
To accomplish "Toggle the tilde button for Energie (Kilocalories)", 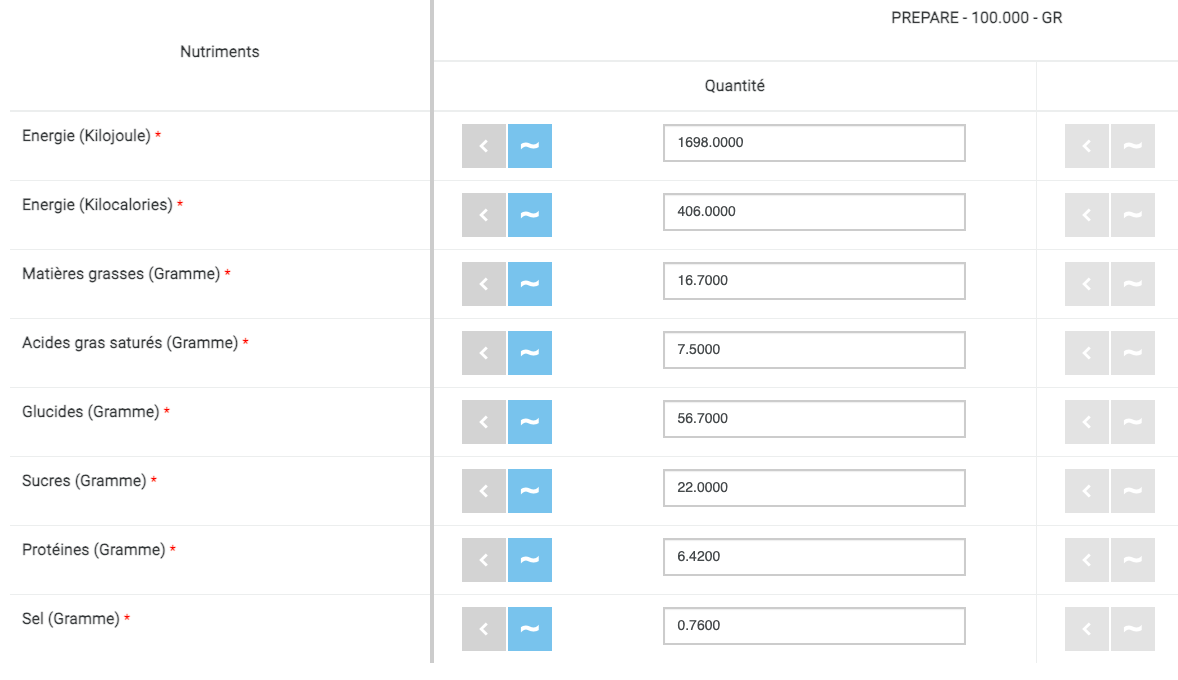I will 530,215.
